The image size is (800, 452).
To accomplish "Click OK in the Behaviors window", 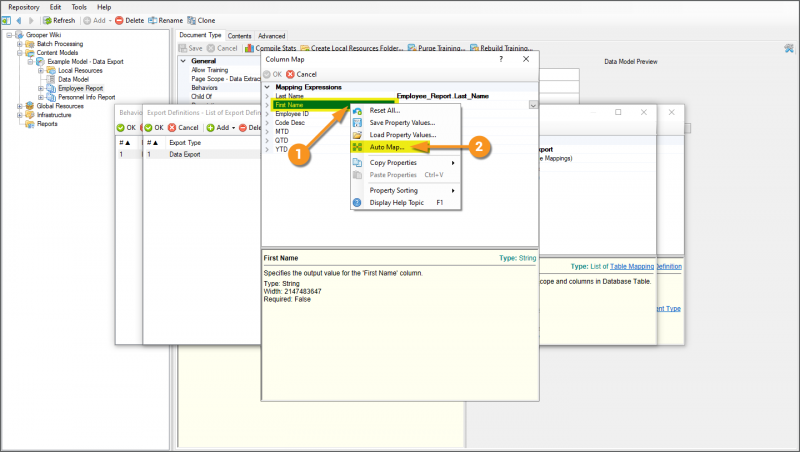I will pos(126,128).
